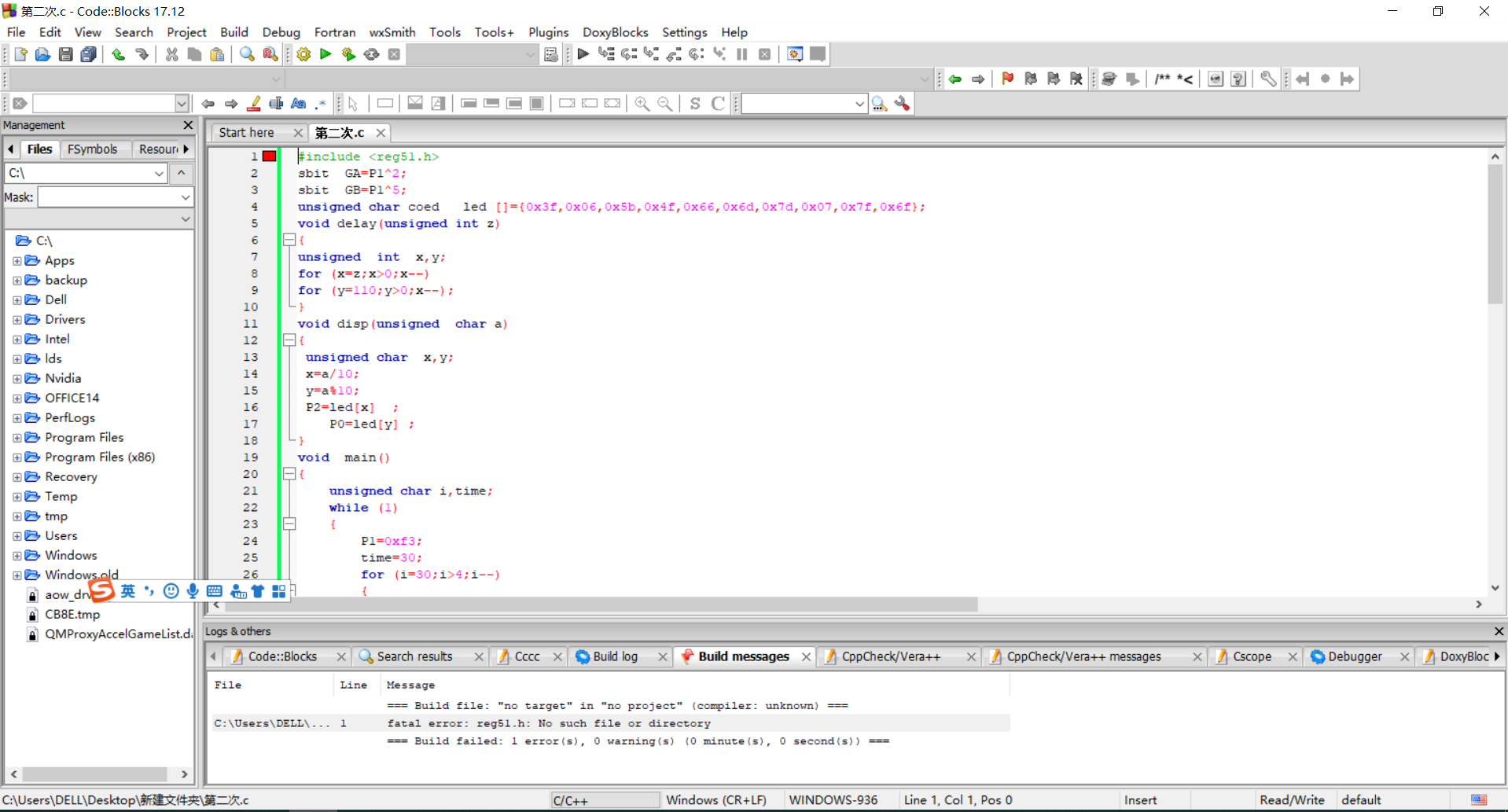
Task: Collapse code fold at line 6
Action: click(289, 240)
